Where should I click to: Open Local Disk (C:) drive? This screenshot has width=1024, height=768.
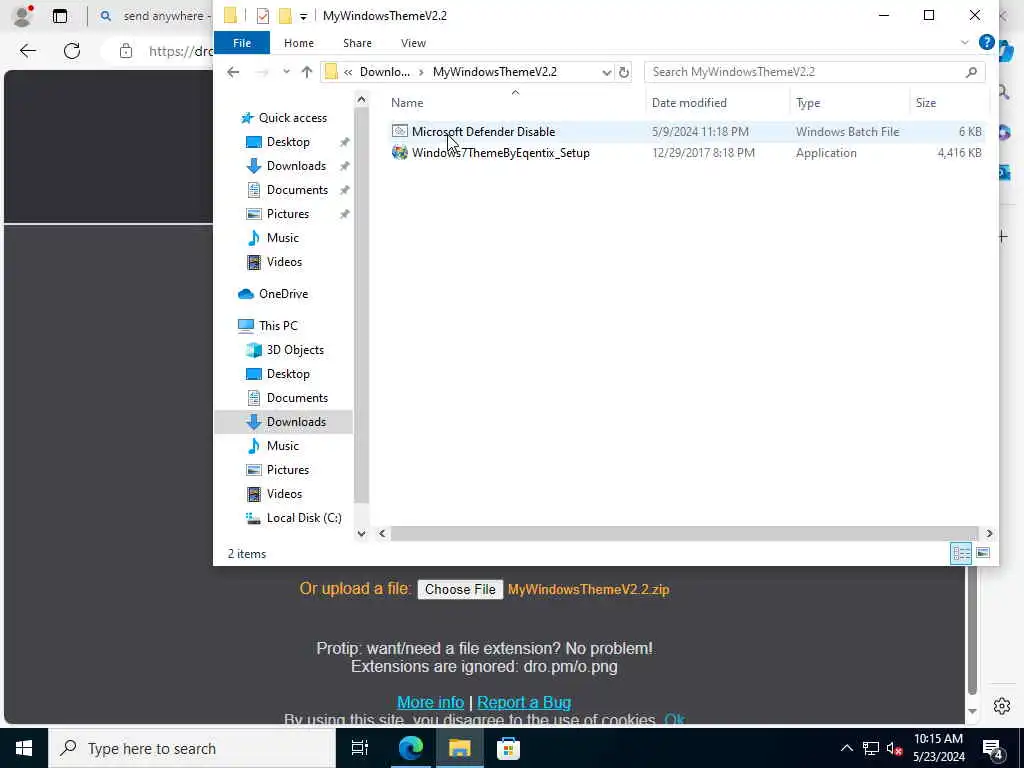(x=304, y=518)
